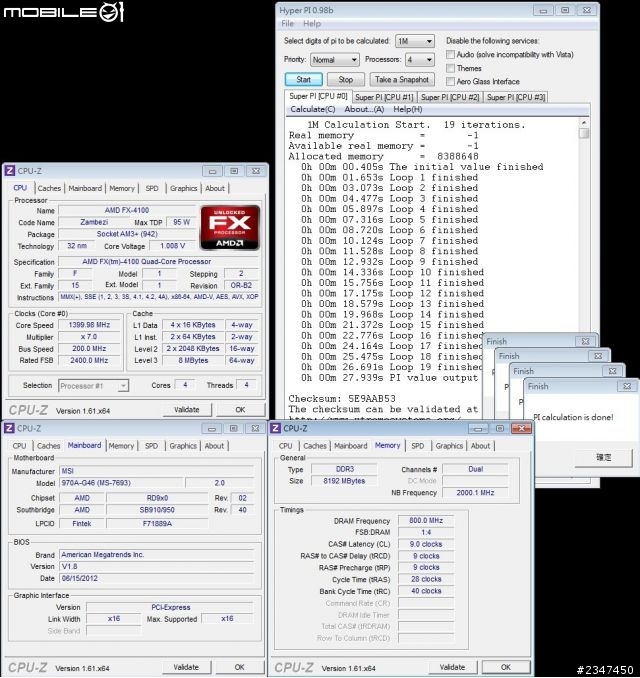Click the motherboard model field 970A-G46 (MS-7693)

tap(121, 483)
